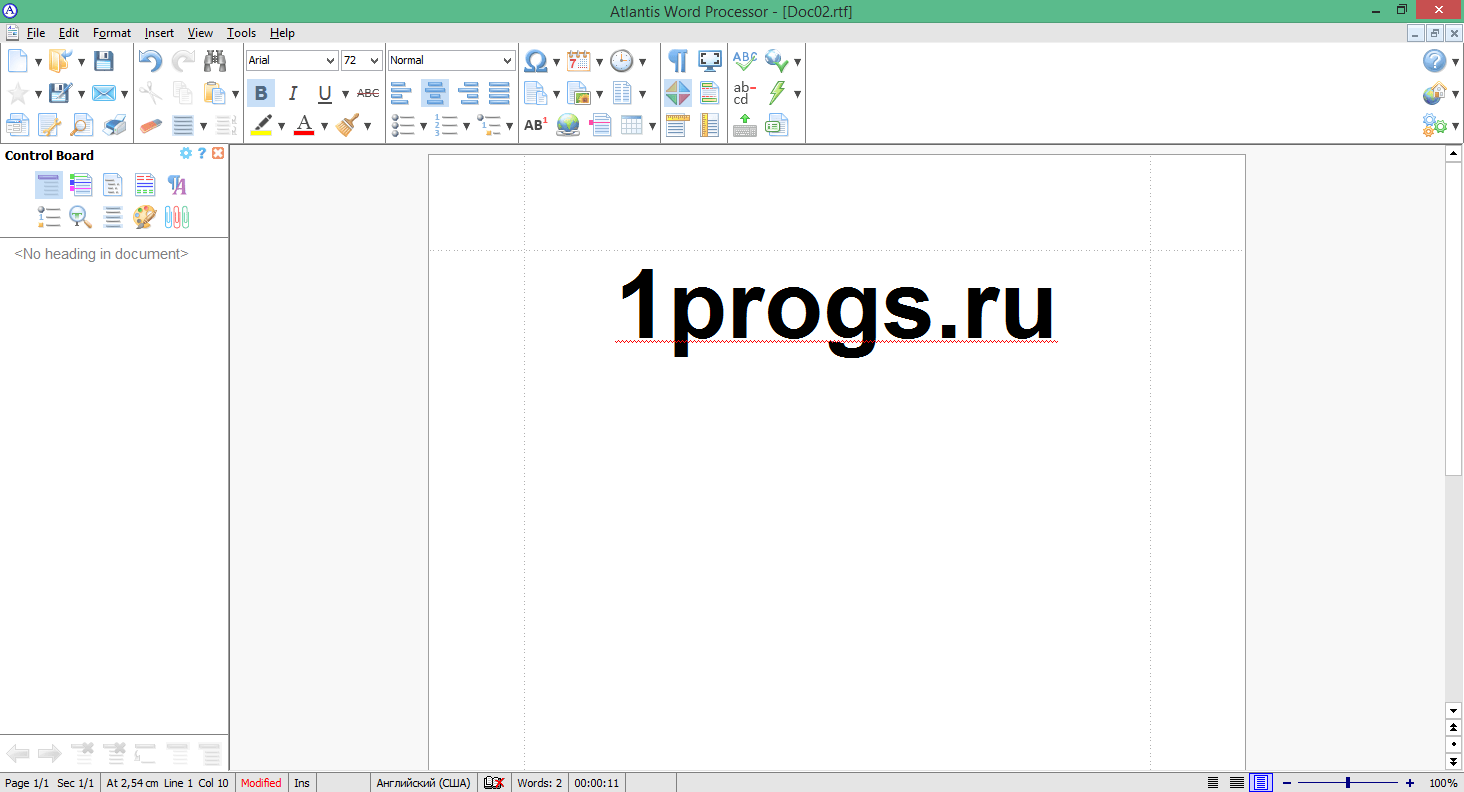Open the Insert menu

coord(159,32)
